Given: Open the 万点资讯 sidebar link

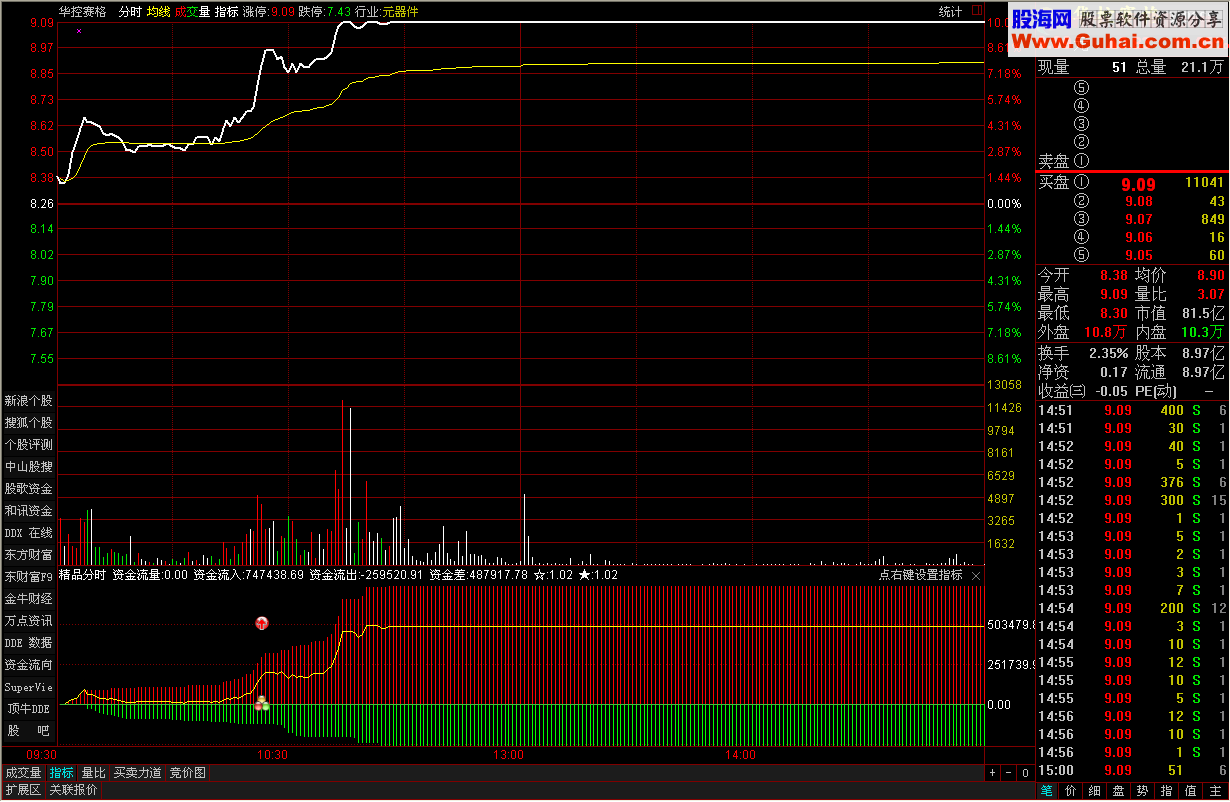Looking at the screenshot, I should pyautogui.click(x=28, y=620).
